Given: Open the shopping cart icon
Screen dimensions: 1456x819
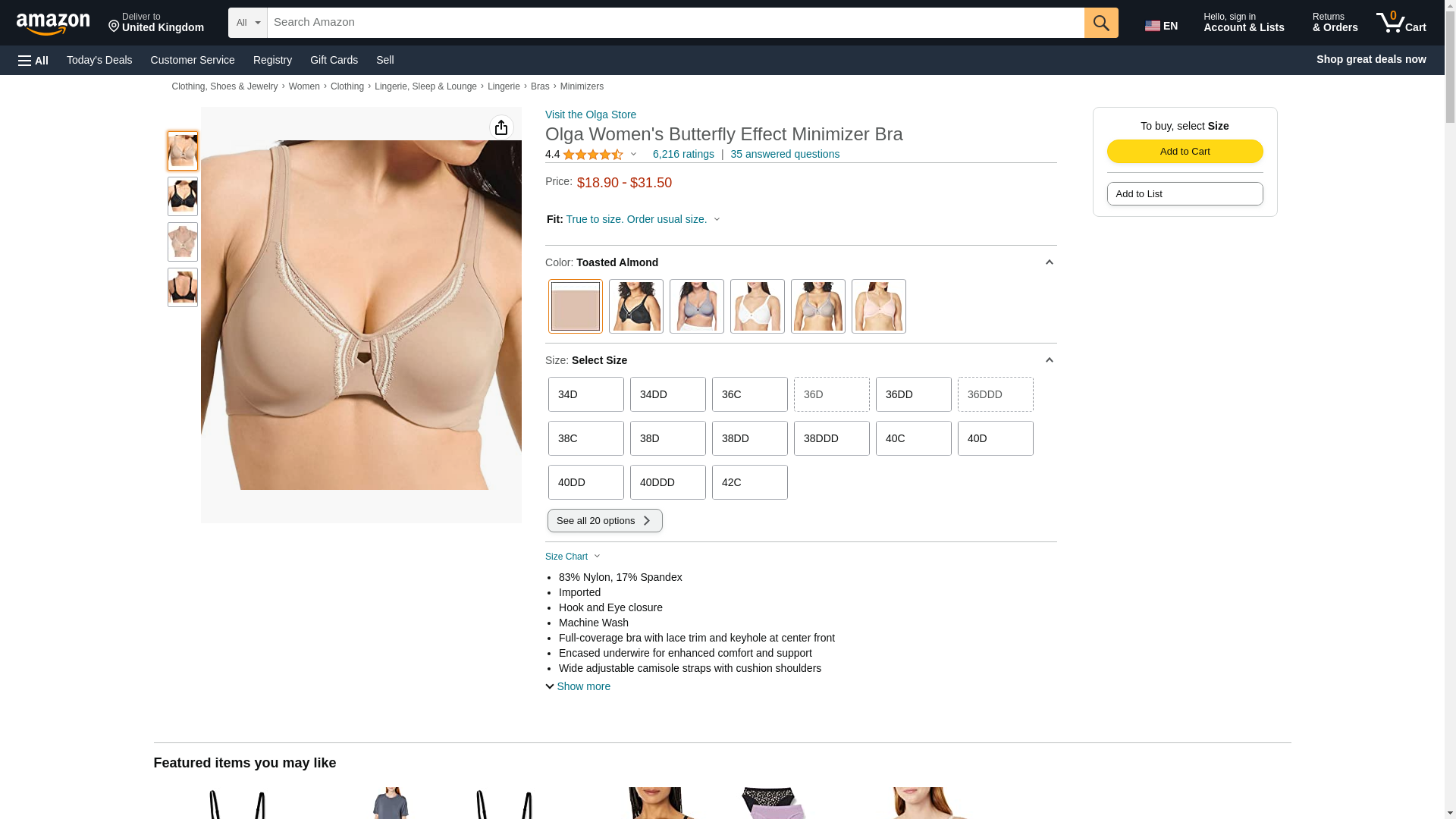Looking at the screenshot, I should coord(1401,22).
